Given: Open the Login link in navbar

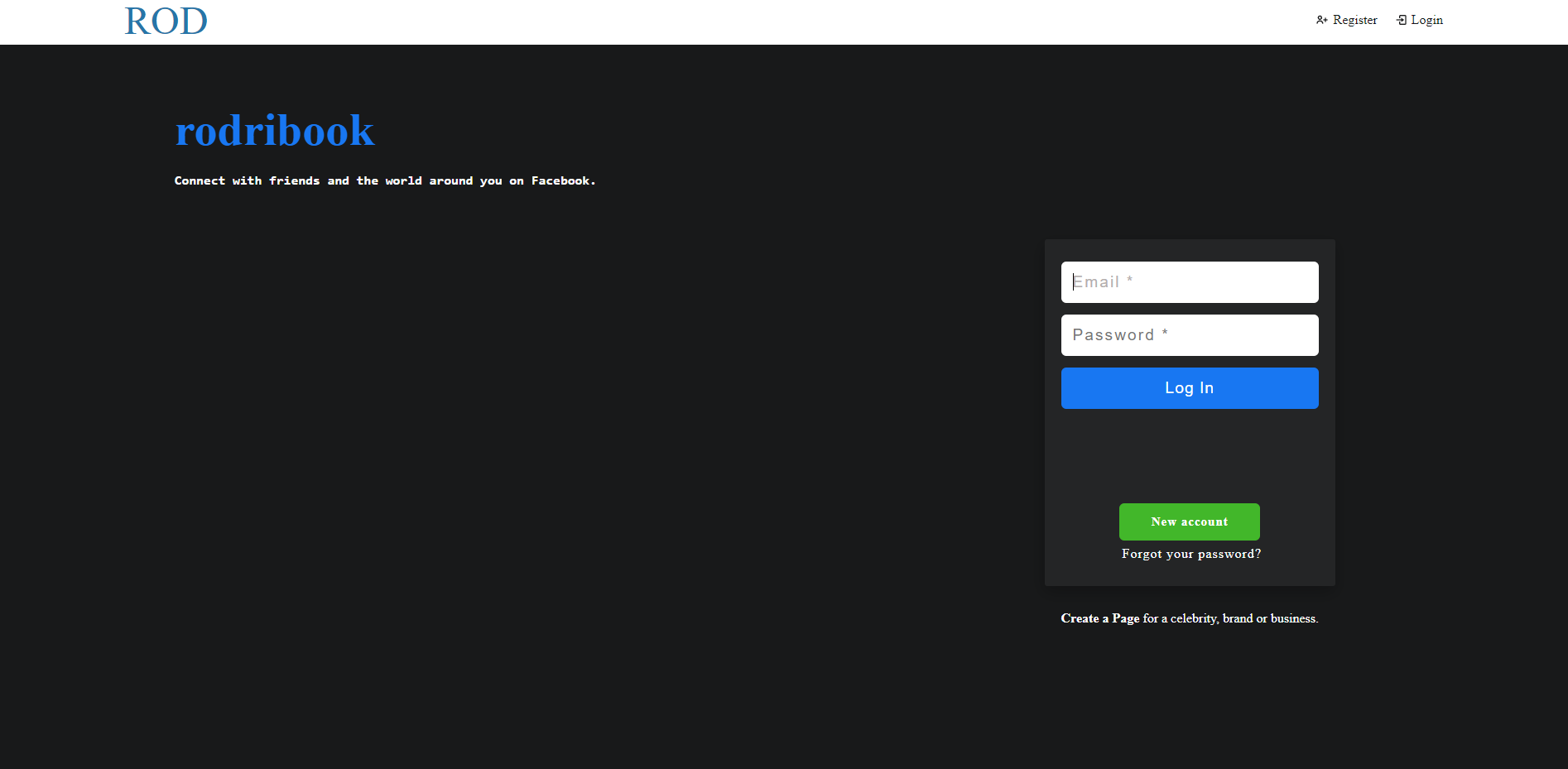Looking at the screenshot, I should [x=1426, y=20].
